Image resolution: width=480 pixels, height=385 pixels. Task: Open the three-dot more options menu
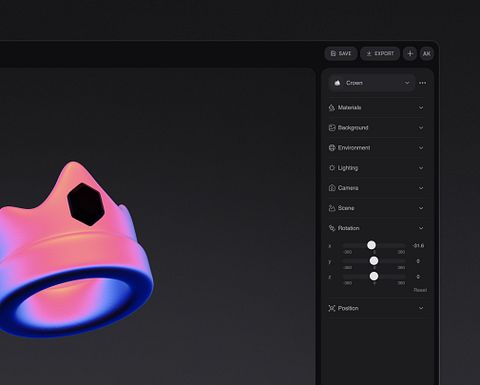tap(422, 83)
